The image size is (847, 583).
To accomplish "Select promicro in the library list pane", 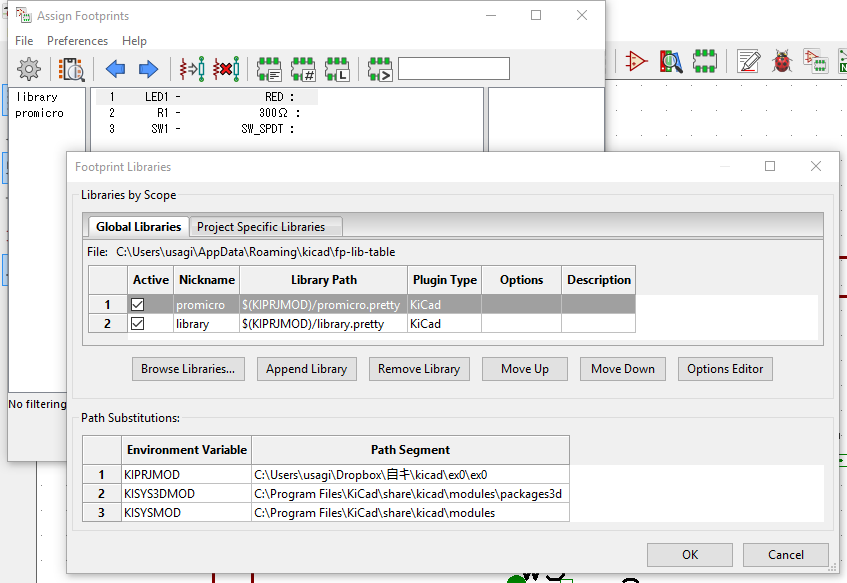I will point(39,113).
